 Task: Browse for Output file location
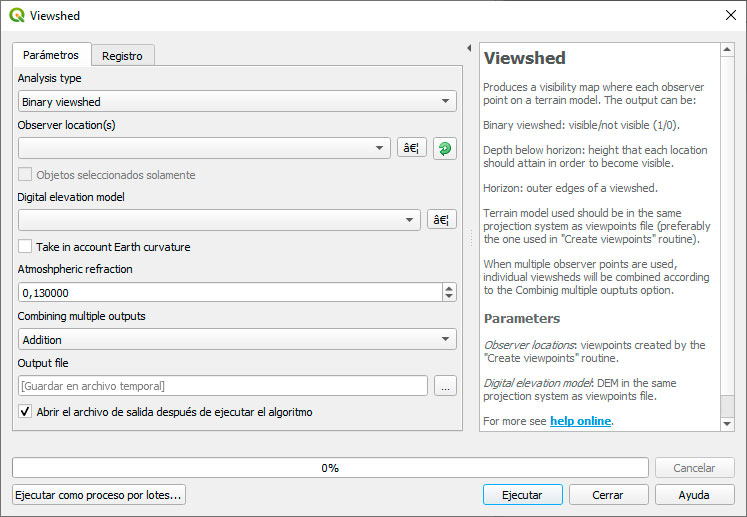pos(445,386)
